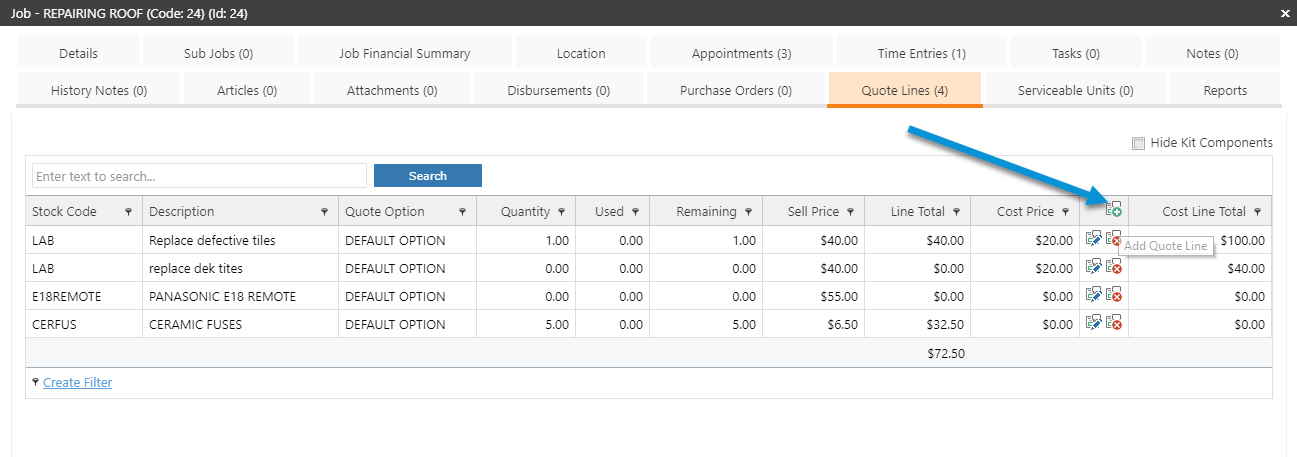
Task: Delete the 'replace dek tites' quote line
Action: tap(1114, 267)
